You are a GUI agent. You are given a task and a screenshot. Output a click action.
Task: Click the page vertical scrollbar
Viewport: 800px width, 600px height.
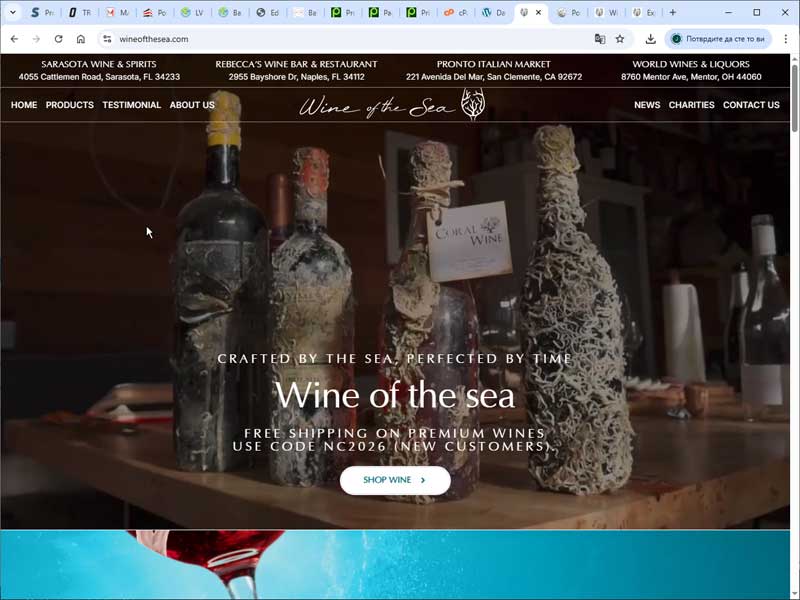[794, 300]
